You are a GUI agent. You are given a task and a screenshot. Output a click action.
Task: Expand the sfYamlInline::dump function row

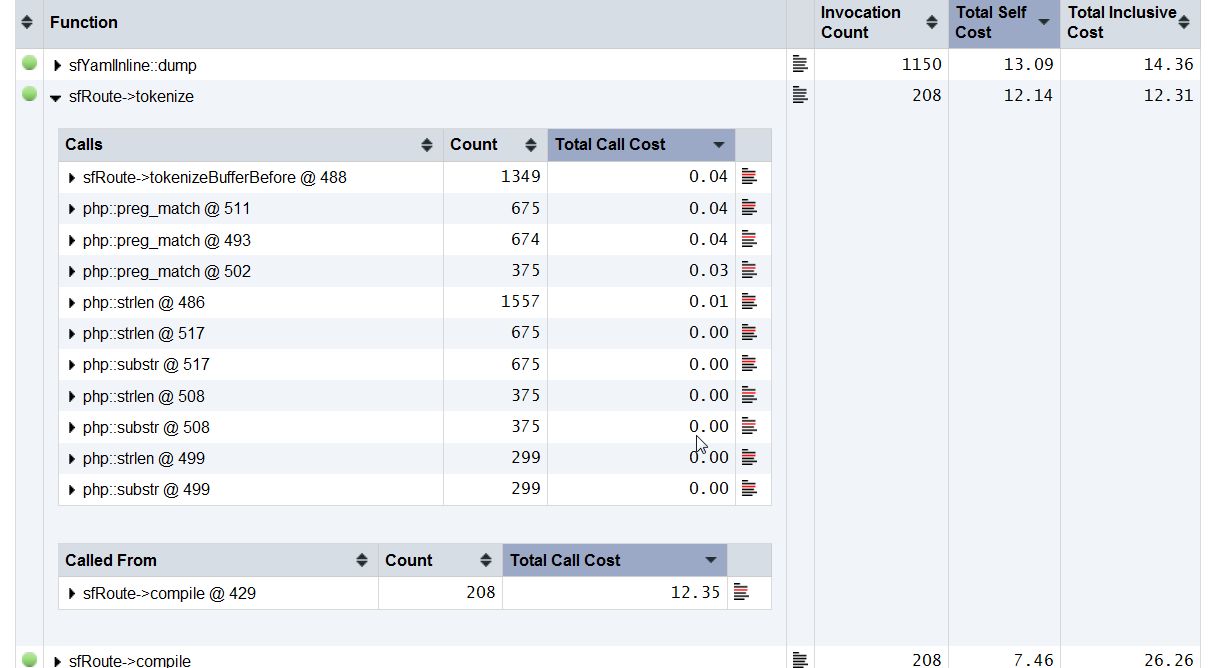click(x=58, y=66)
